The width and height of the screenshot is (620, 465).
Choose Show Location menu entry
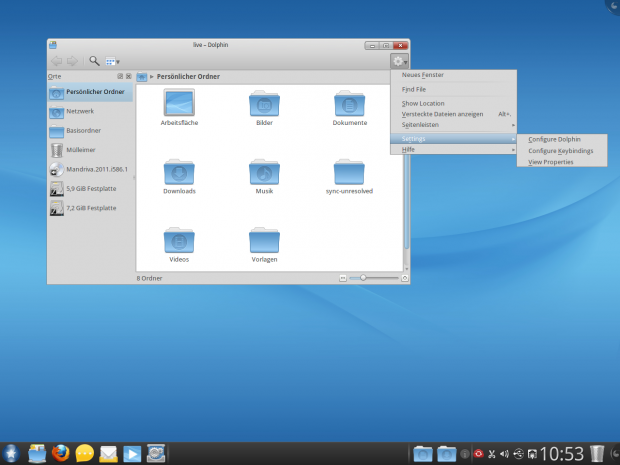[454, 104]
